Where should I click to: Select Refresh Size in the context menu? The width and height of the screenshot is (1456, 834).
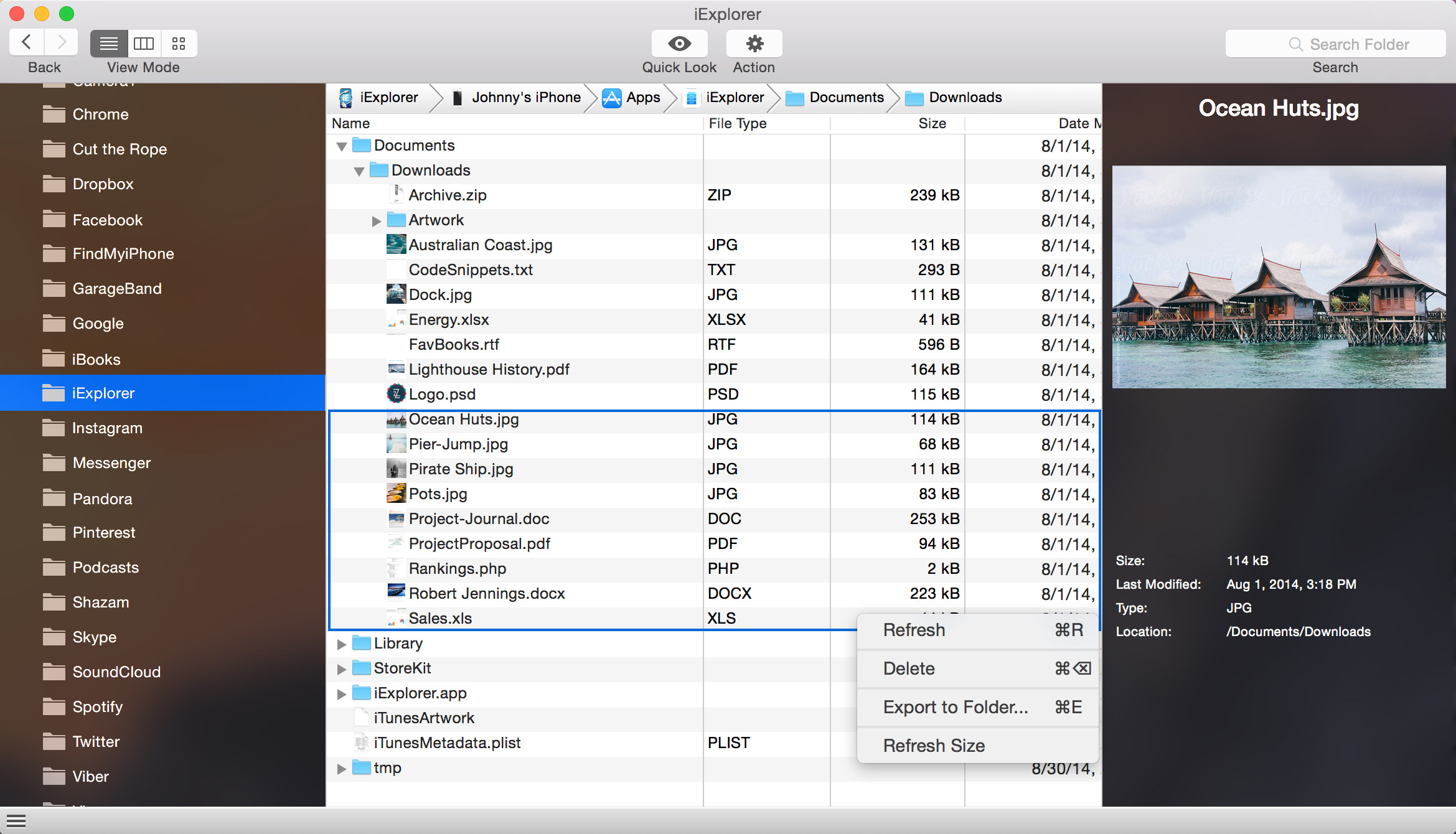[933, 745]
